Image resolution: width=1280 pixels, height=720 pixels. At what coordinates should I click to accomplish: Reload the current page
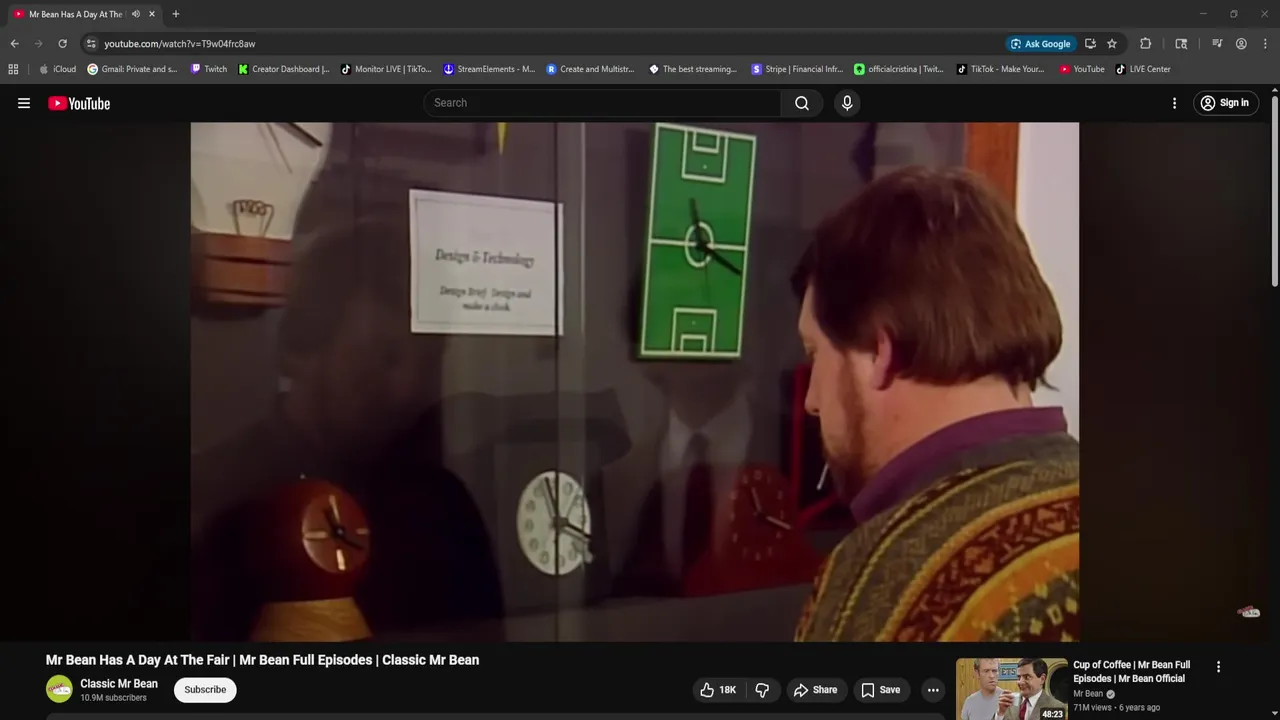click(62, 44)
